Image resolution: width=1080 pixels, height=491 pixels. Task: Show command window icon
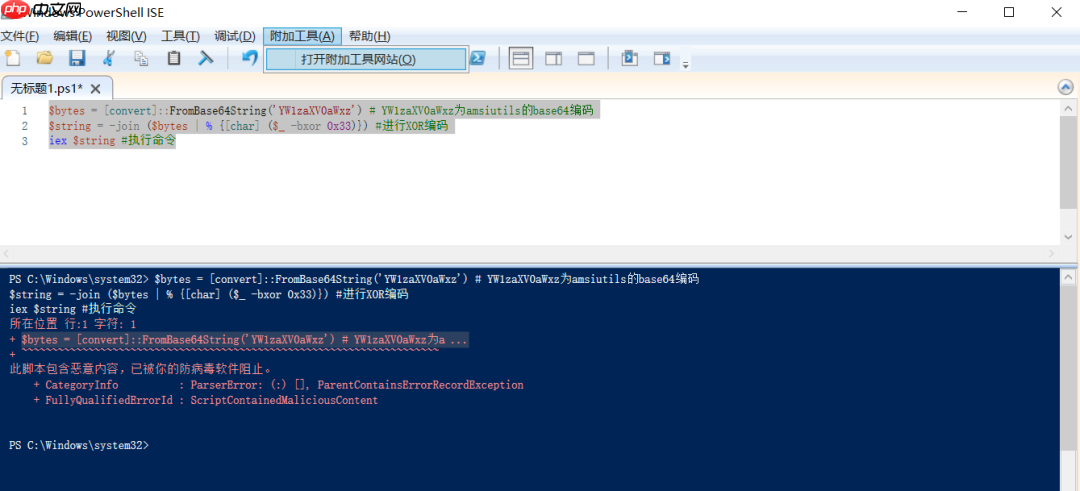(x=629, y=59)
